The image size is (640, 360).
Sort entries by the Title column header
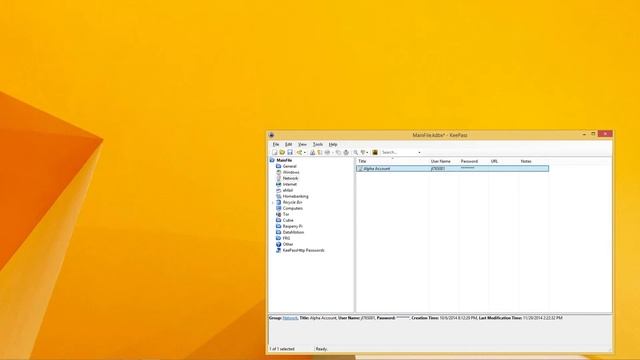tap(392, 161)
